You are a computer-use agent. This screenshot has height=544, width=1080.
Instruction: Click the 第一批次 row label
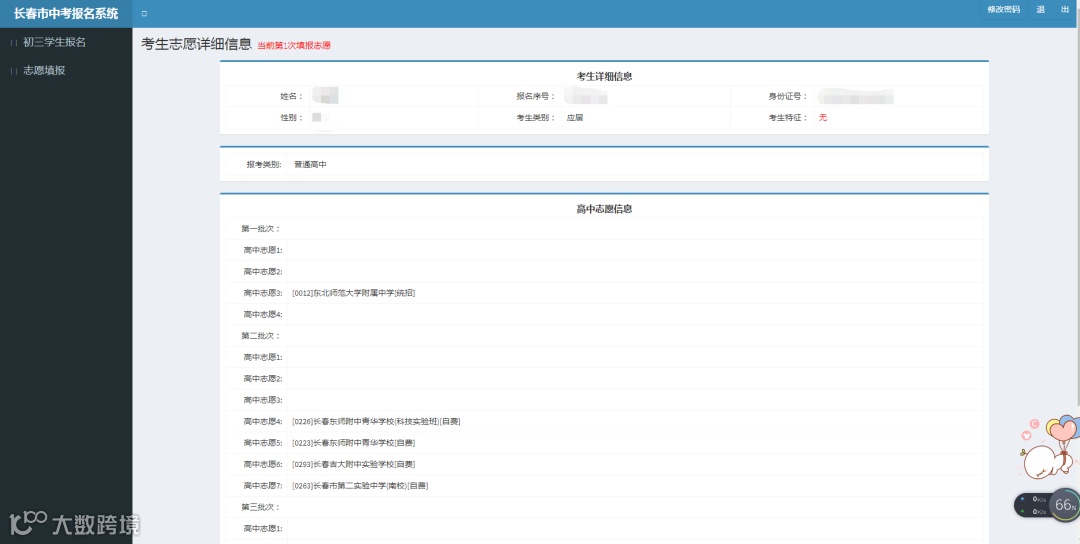(261, 229)
